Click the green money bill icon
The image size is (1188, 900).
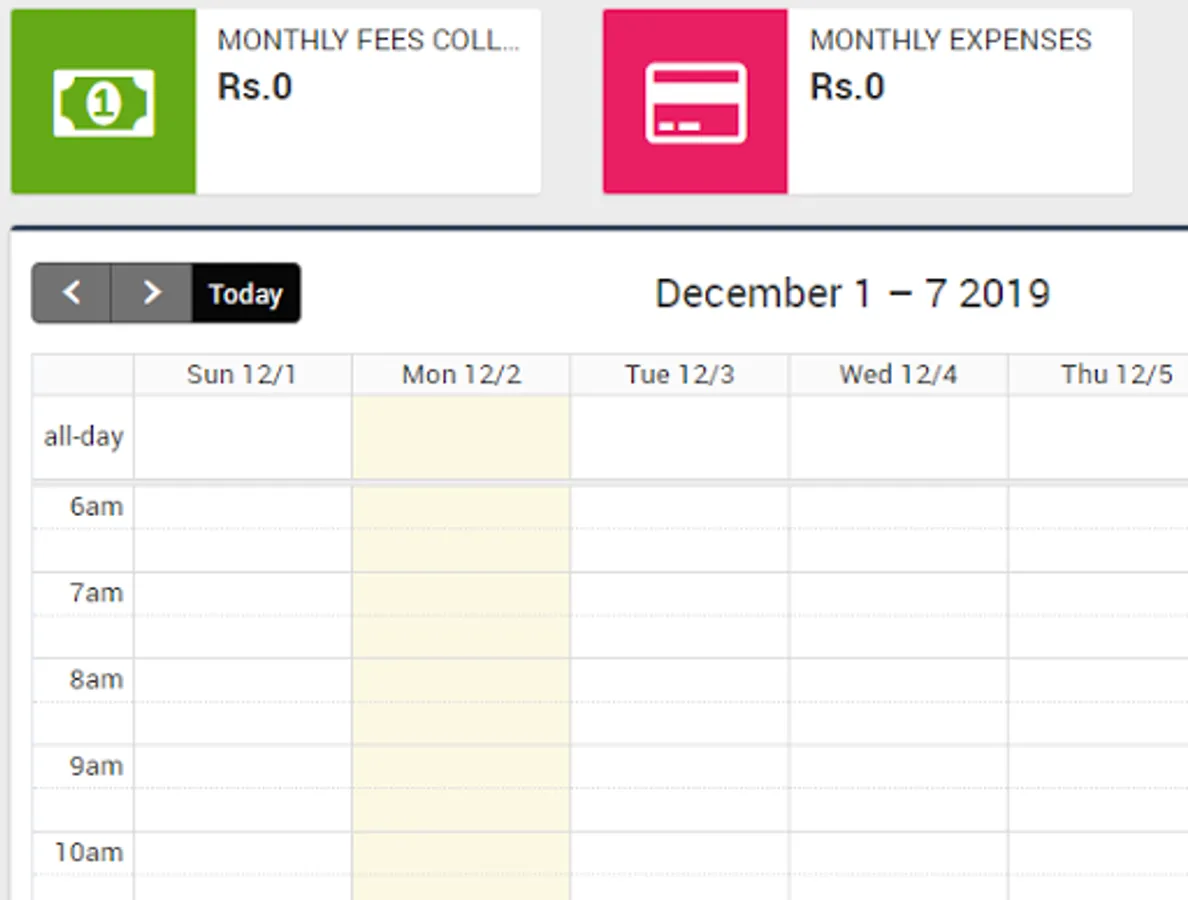coord(103,102)
